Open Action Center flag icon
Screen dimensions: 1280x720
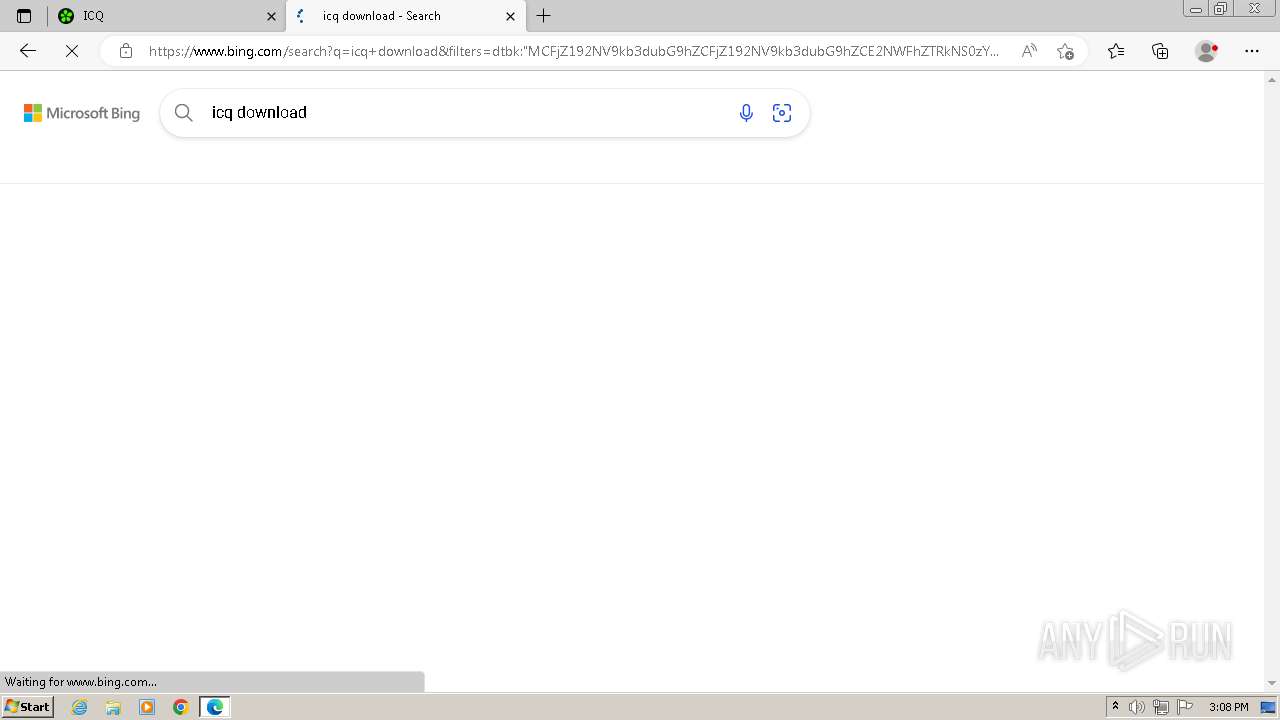[1185, 707]
